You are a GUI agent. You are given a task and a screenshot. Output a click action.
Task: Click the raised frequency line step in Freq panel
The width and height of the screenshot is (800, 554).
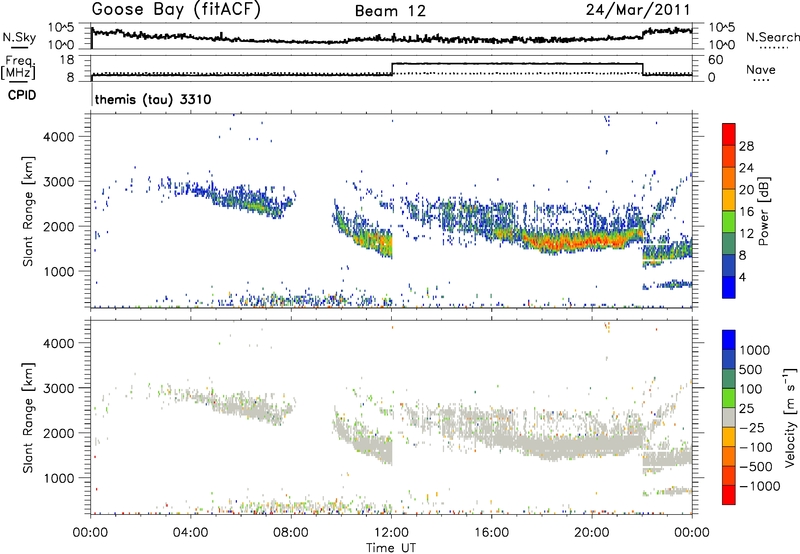[517, 64]
